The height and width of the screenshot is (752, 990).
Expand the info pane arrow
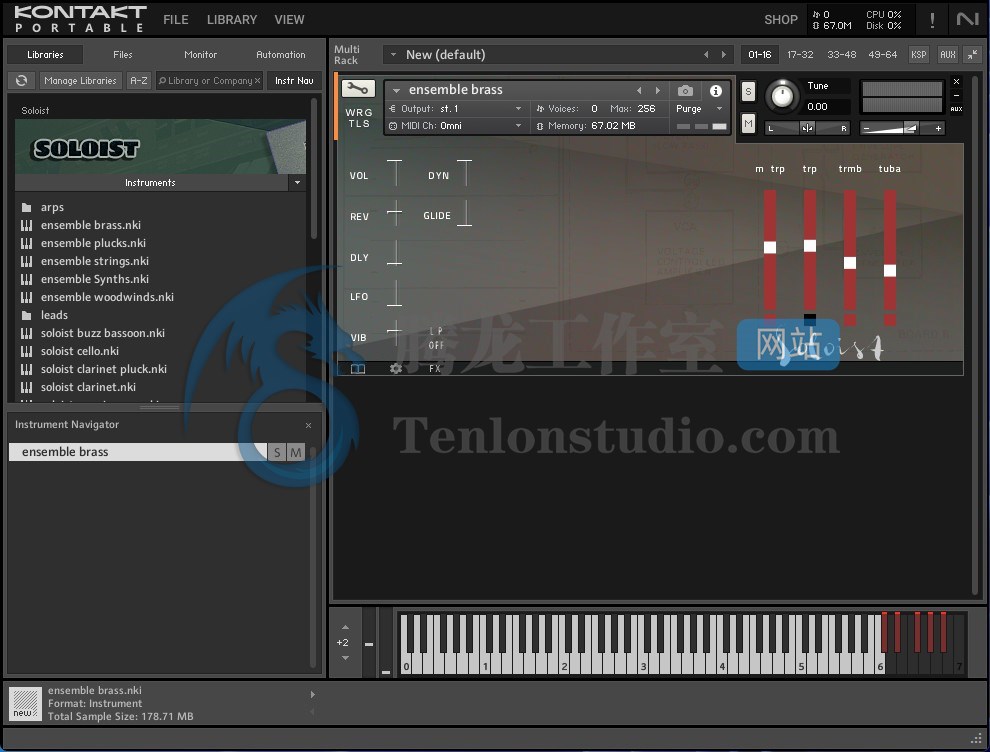[x=313, y=695]
